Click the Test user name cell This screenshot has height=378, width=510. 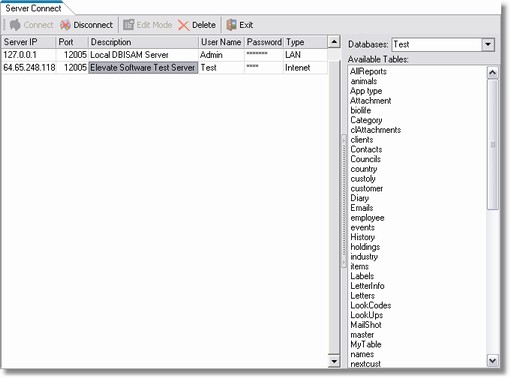click(x=221, y=68)
